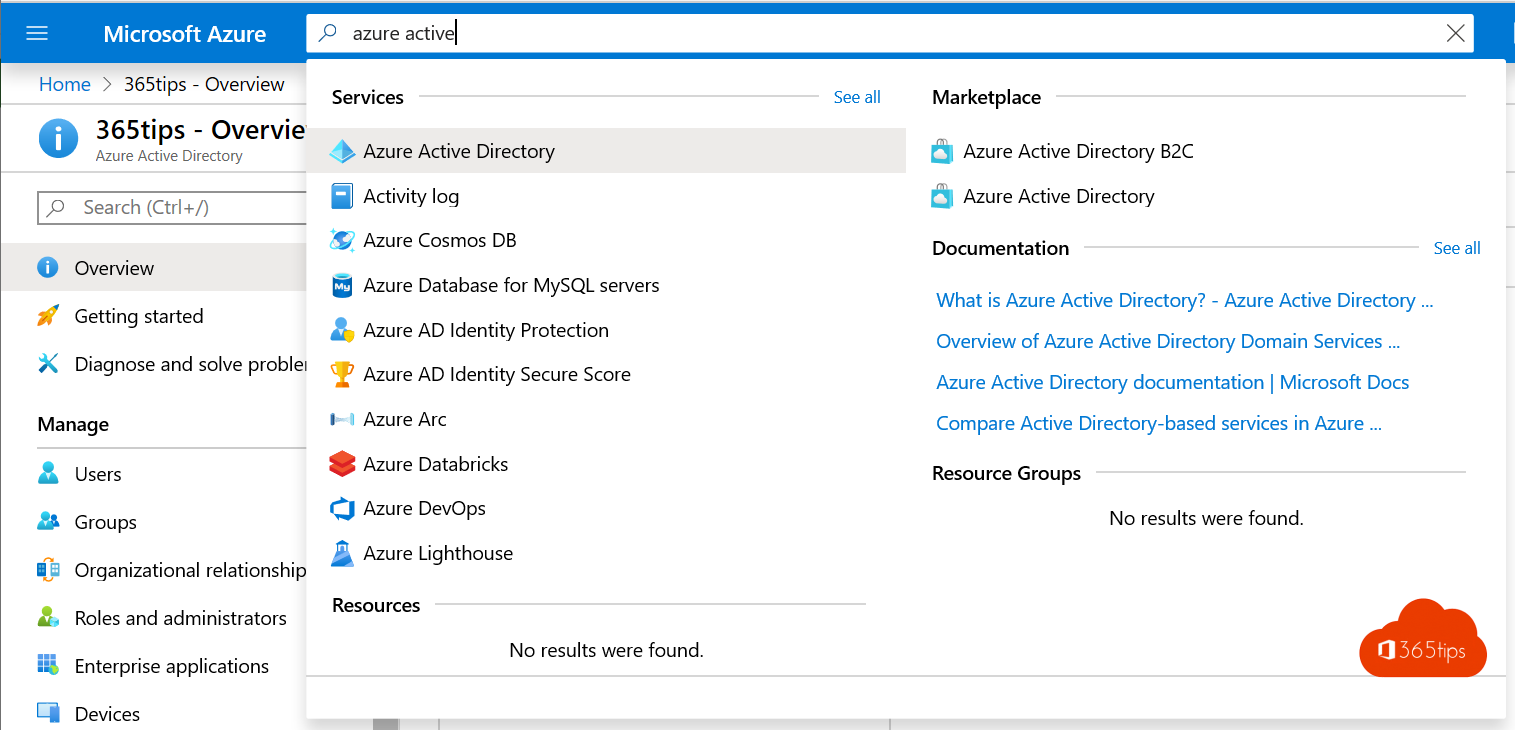This screenshot has width=1515, height=730.
Task: Click the search magnifier icon in top bar
Action: (x=327, y=33)
